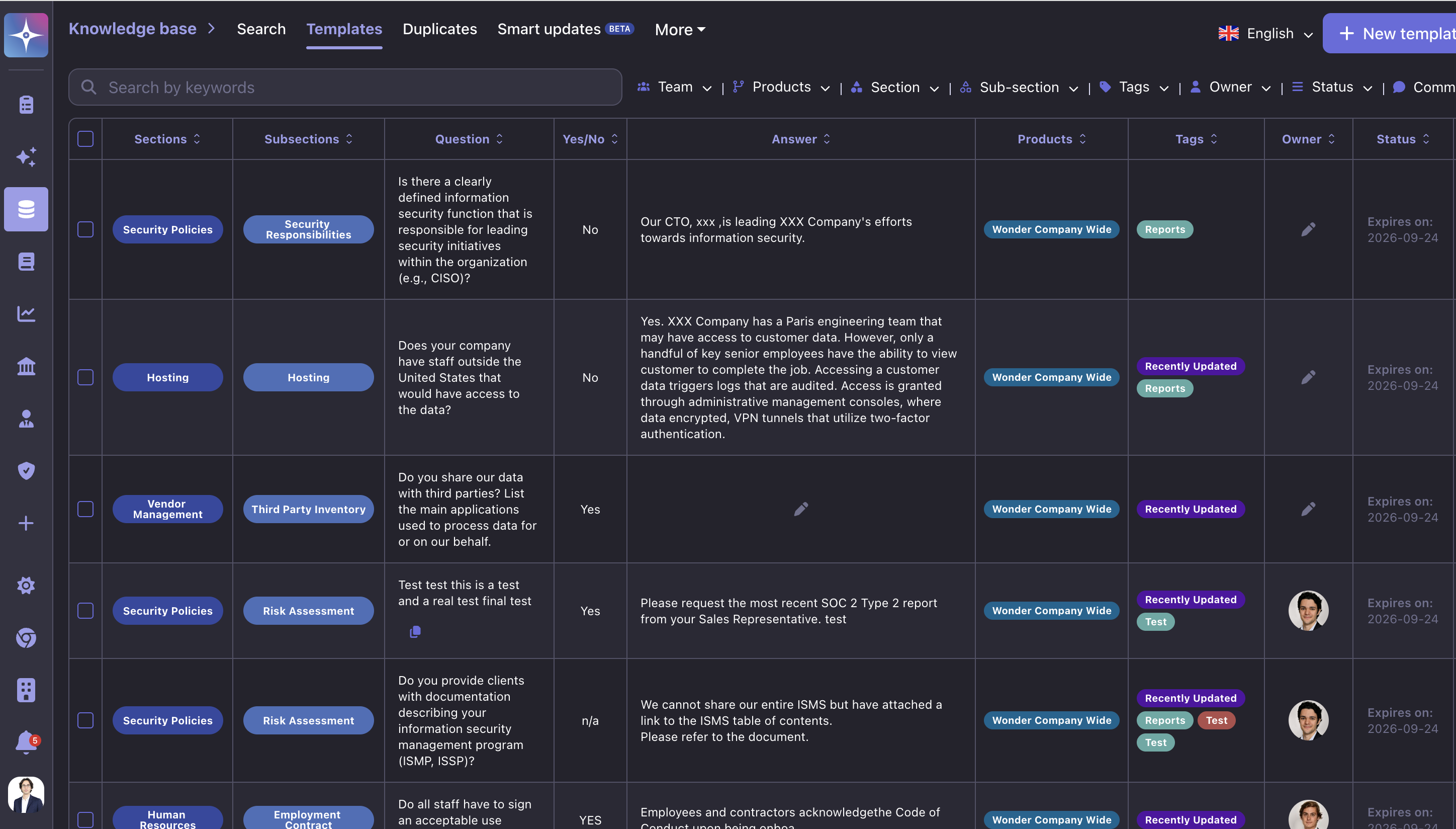
Task: Click the AI sparkles sidebar icon
Action: click(x=26, y=156)
